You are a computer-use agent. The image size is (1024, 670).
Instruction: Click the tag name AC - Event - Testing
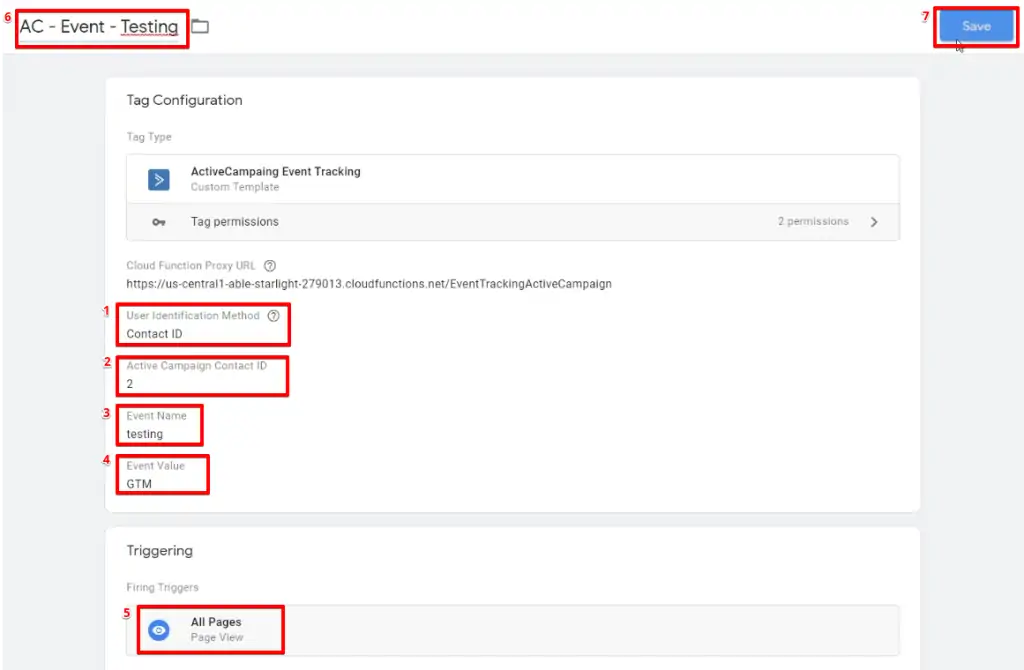(x=100, y=26)
